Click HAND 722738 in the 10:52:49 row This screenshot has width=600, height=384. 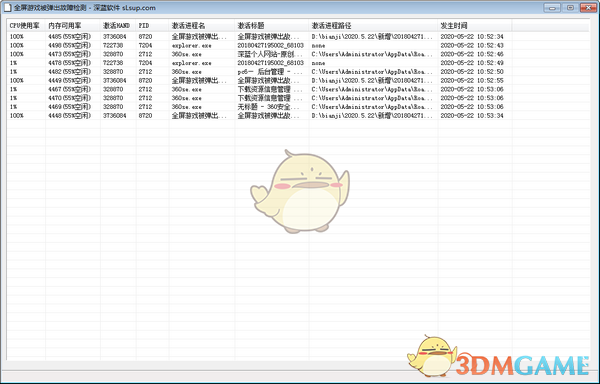coord(113,63)
